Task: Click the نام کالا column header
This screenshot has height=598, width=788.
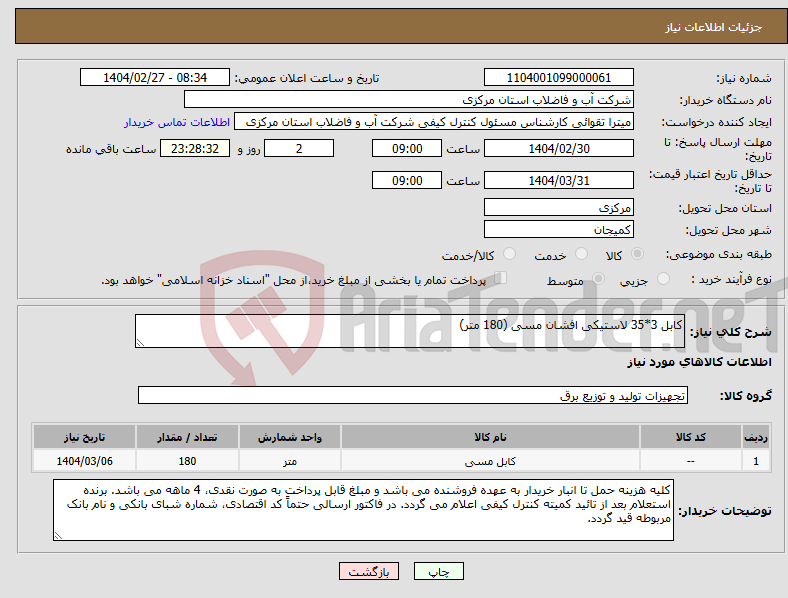Action: click(x=490, y=437)
